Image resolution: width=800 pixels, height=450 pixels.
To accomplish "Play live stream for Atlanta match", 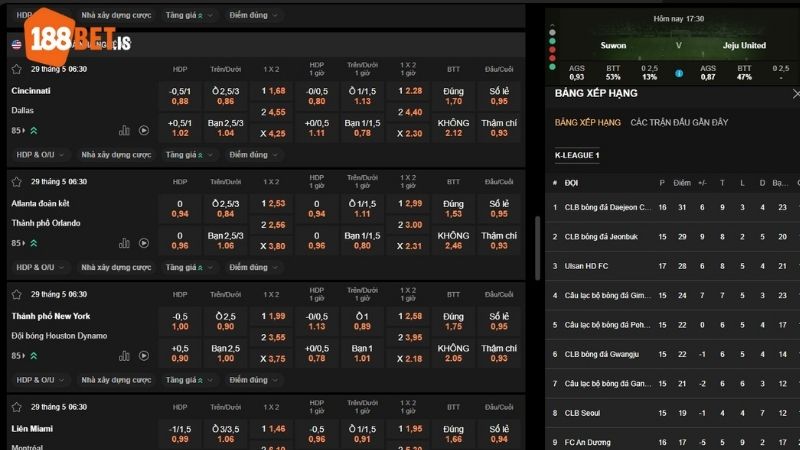I will [x=144, y=243].
